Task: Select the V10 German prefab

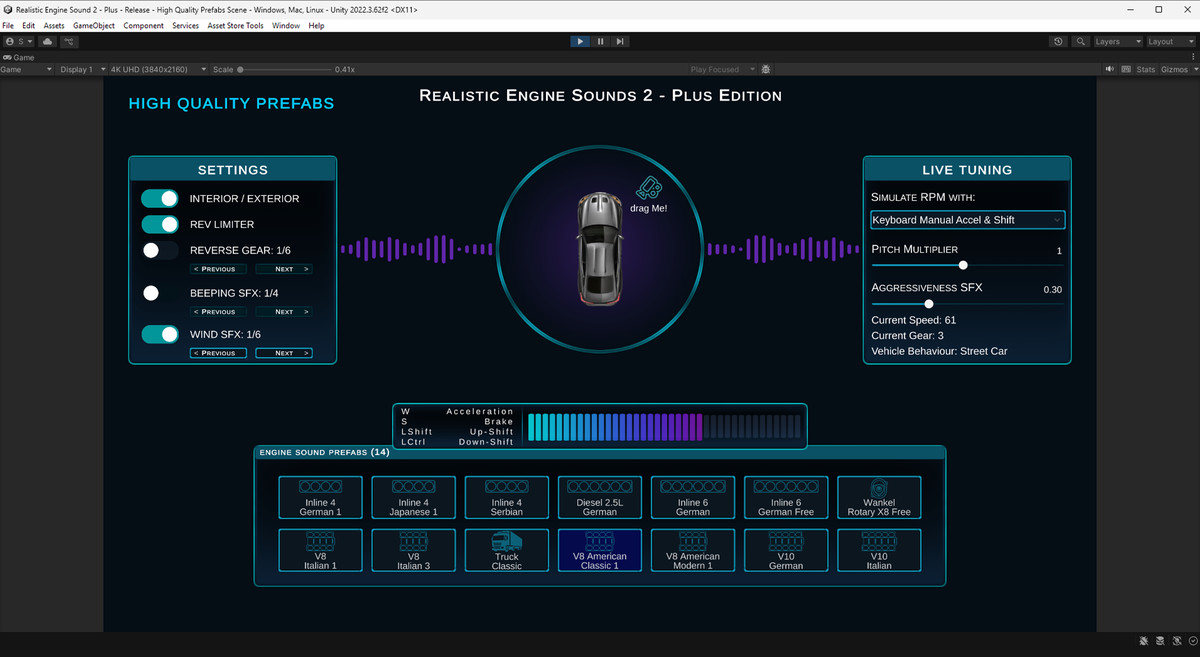Action: point(785,550)
